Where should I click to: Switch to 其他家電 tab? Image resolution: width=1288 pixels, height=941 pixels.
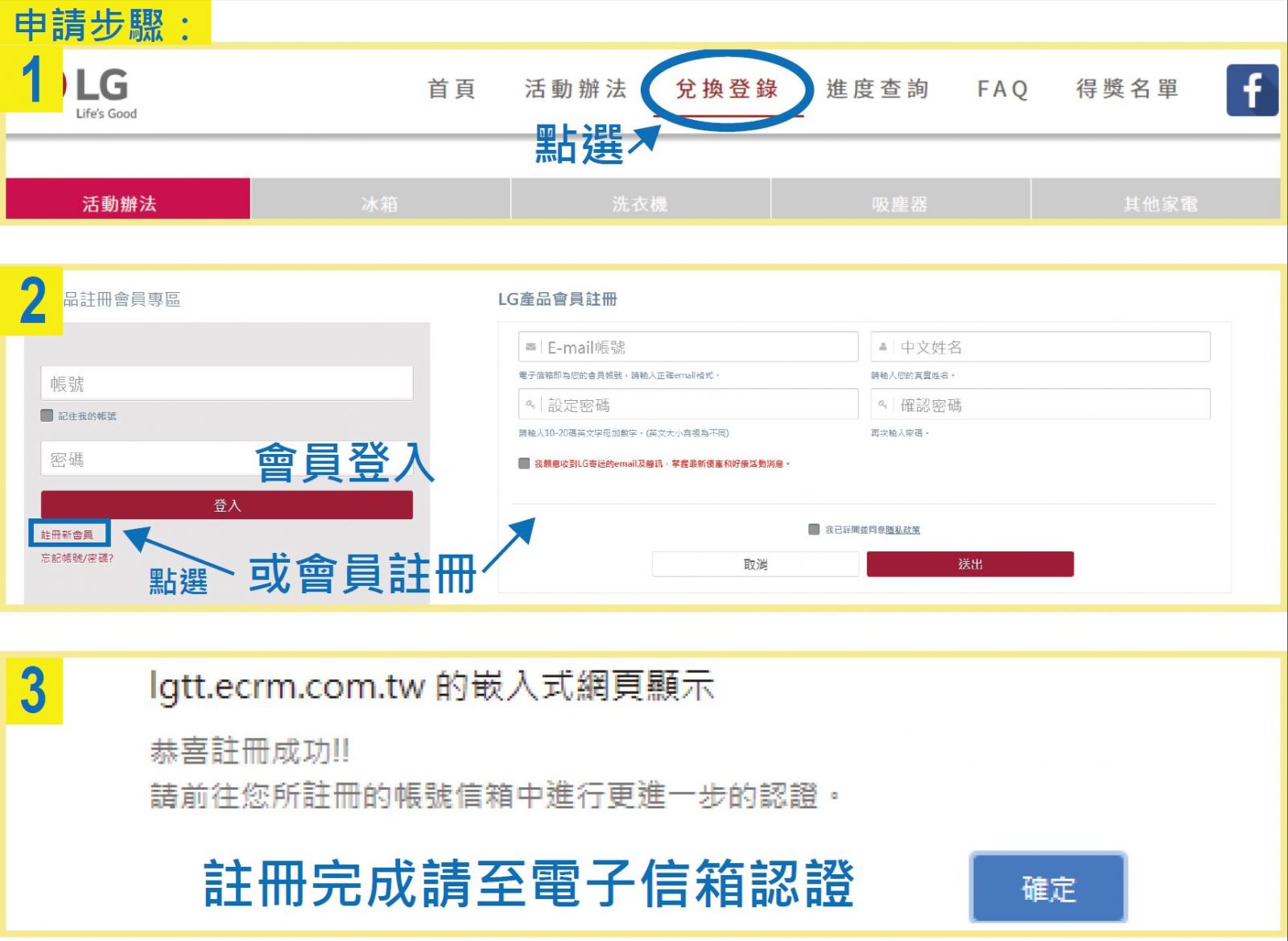coord(1157,199)
